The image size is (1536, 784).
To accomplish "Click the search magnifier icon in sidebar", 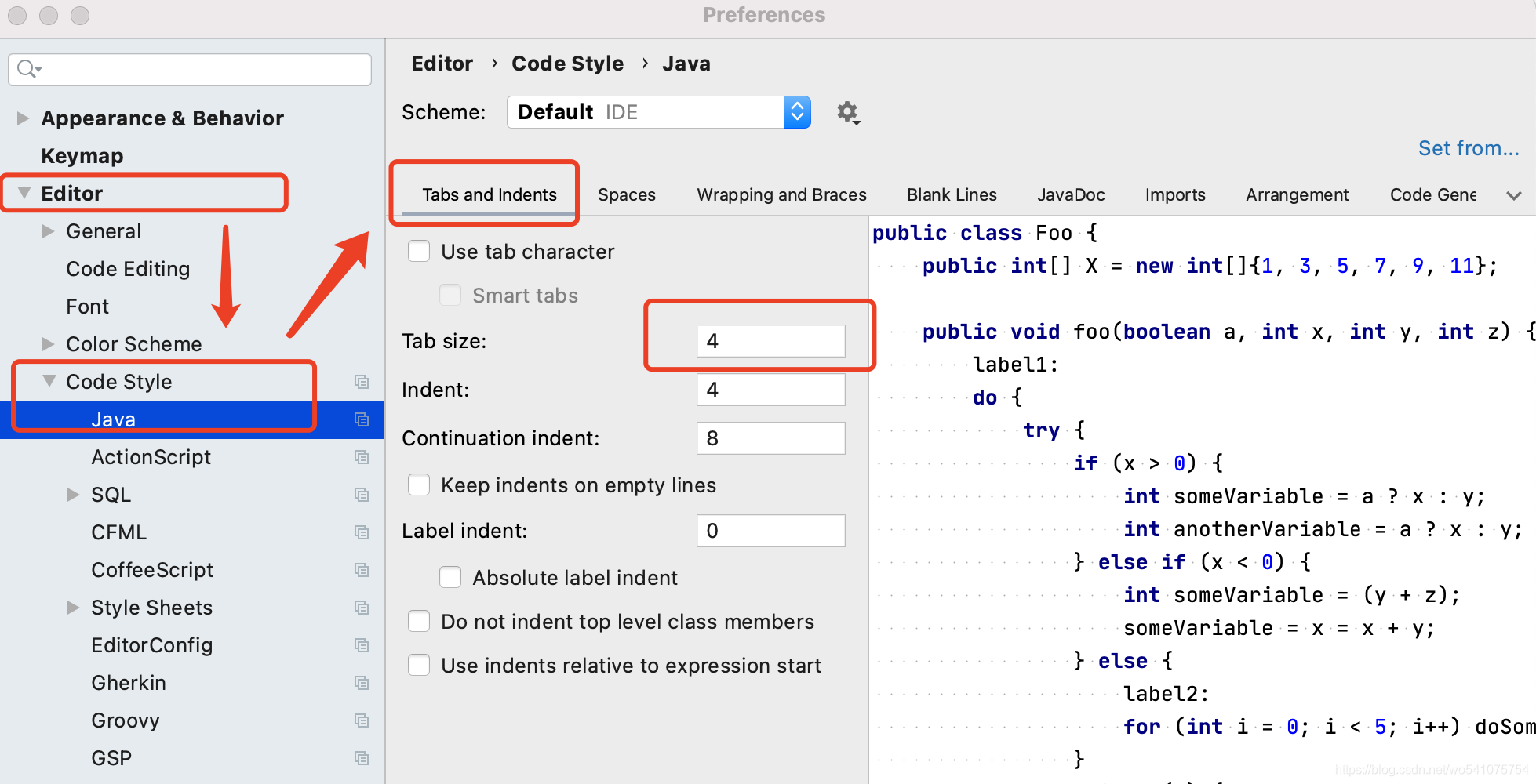I will pos(28,69).
